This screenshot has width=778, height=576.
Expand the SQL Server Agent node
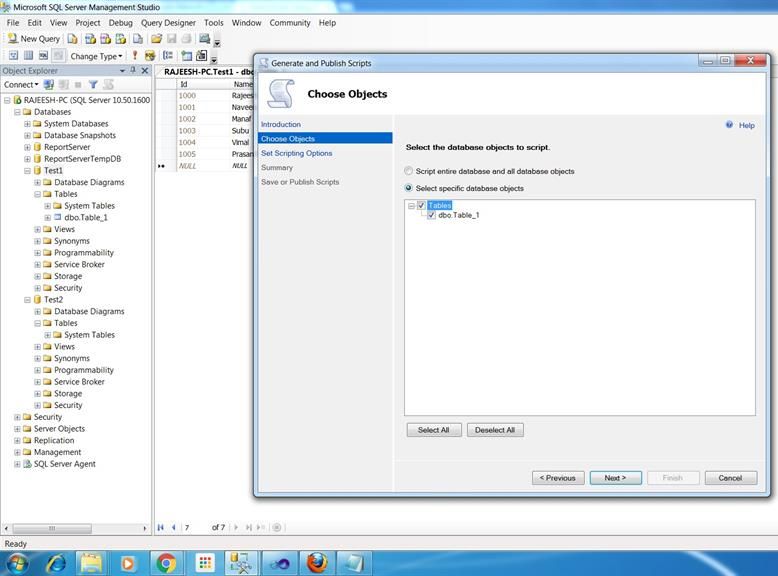[17, 464]
